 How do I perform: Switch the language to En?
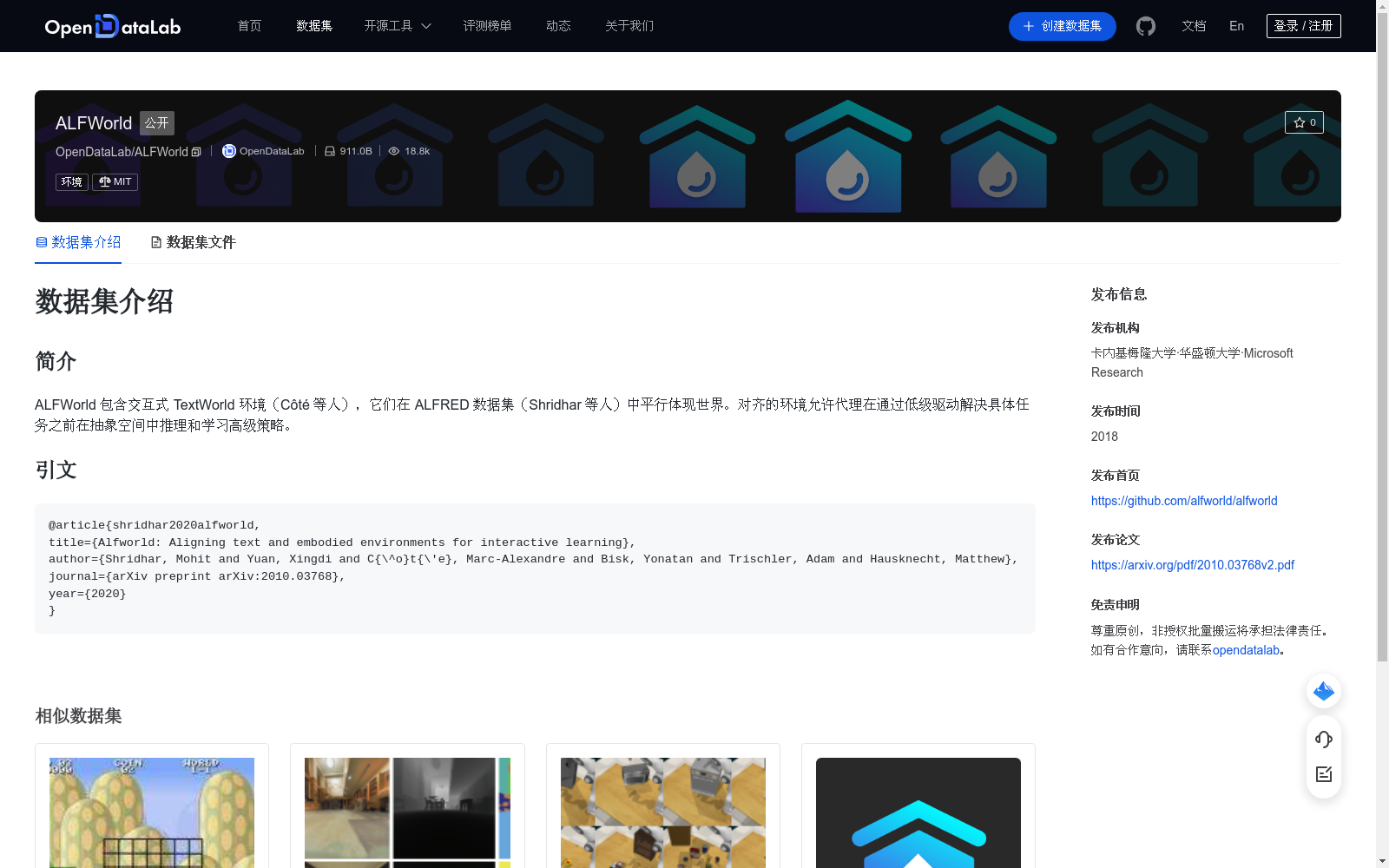(1235, 26)
